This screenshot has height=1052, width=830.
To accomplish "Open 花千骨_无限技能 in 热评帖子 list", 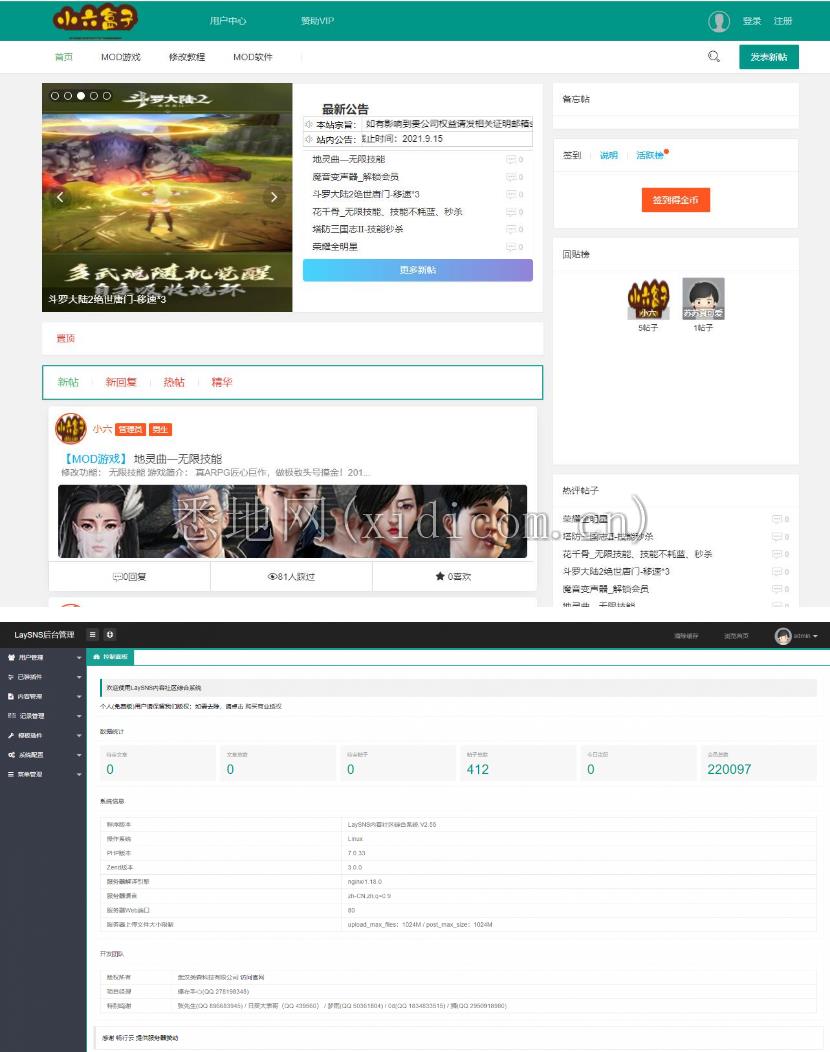I will click(637, 554).
